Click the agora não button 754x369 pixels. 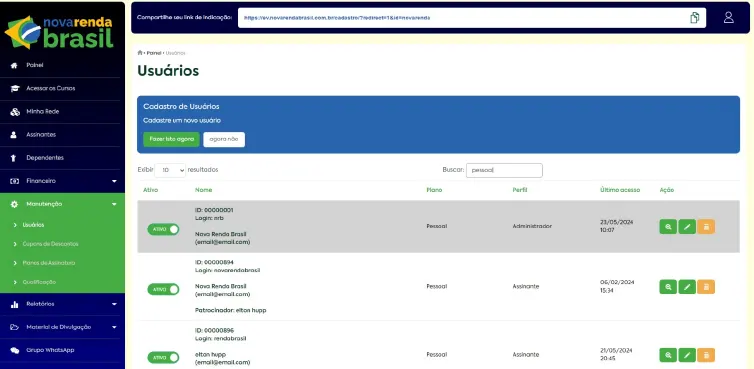pyautogui.click(x=224, y=139)
